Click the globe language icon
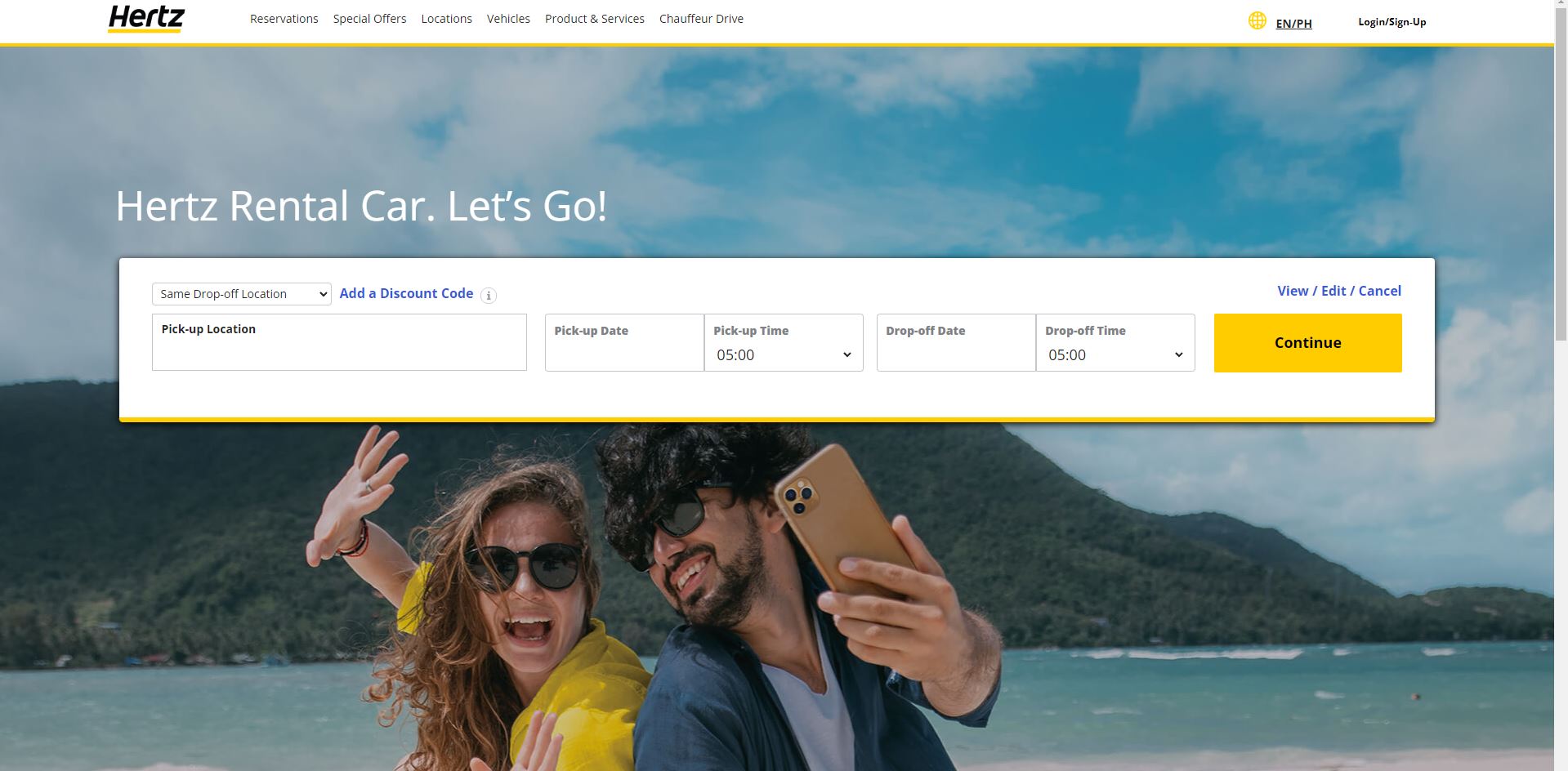 (x=1258, y=21)
